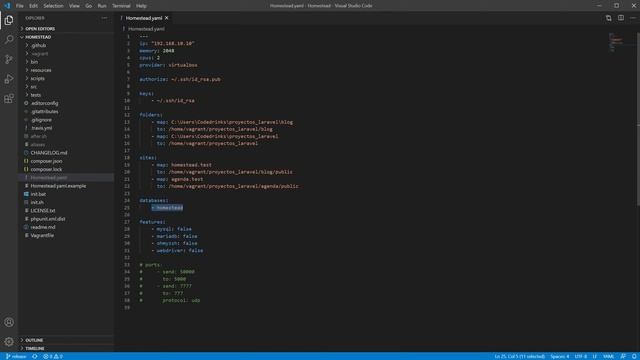Screen dimensions: 640x360
Task: Open the init.bat file
Action: tap(38, 194)
